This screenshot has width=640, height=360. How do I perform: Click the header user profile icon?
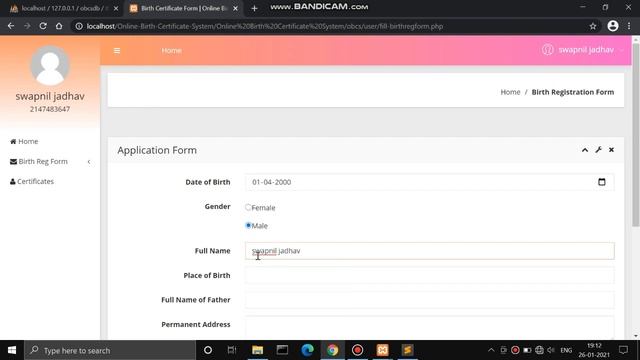[547, 50]
